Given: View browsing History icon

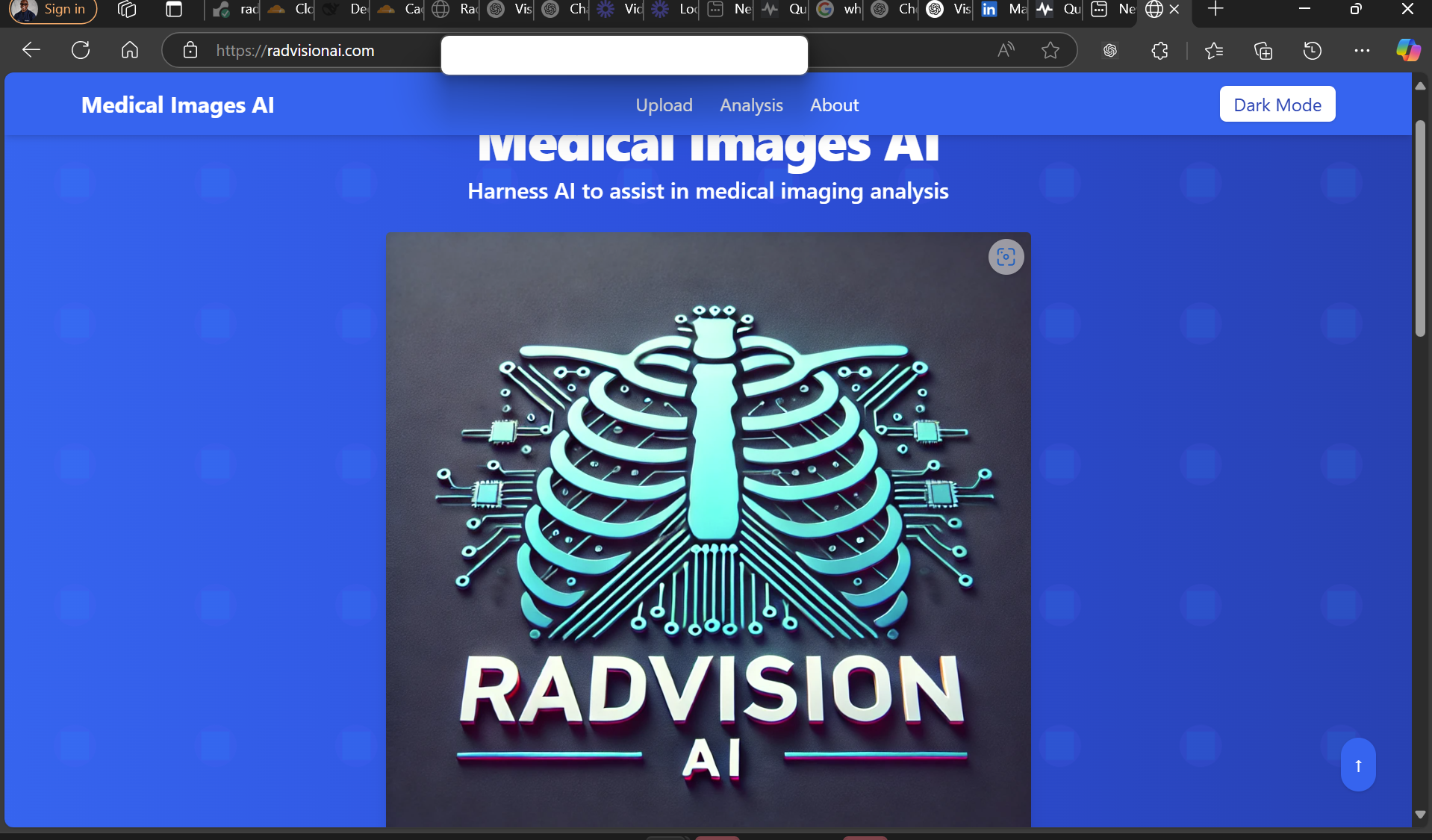Looking at the screenshot, I should (x=1313, y=50).
